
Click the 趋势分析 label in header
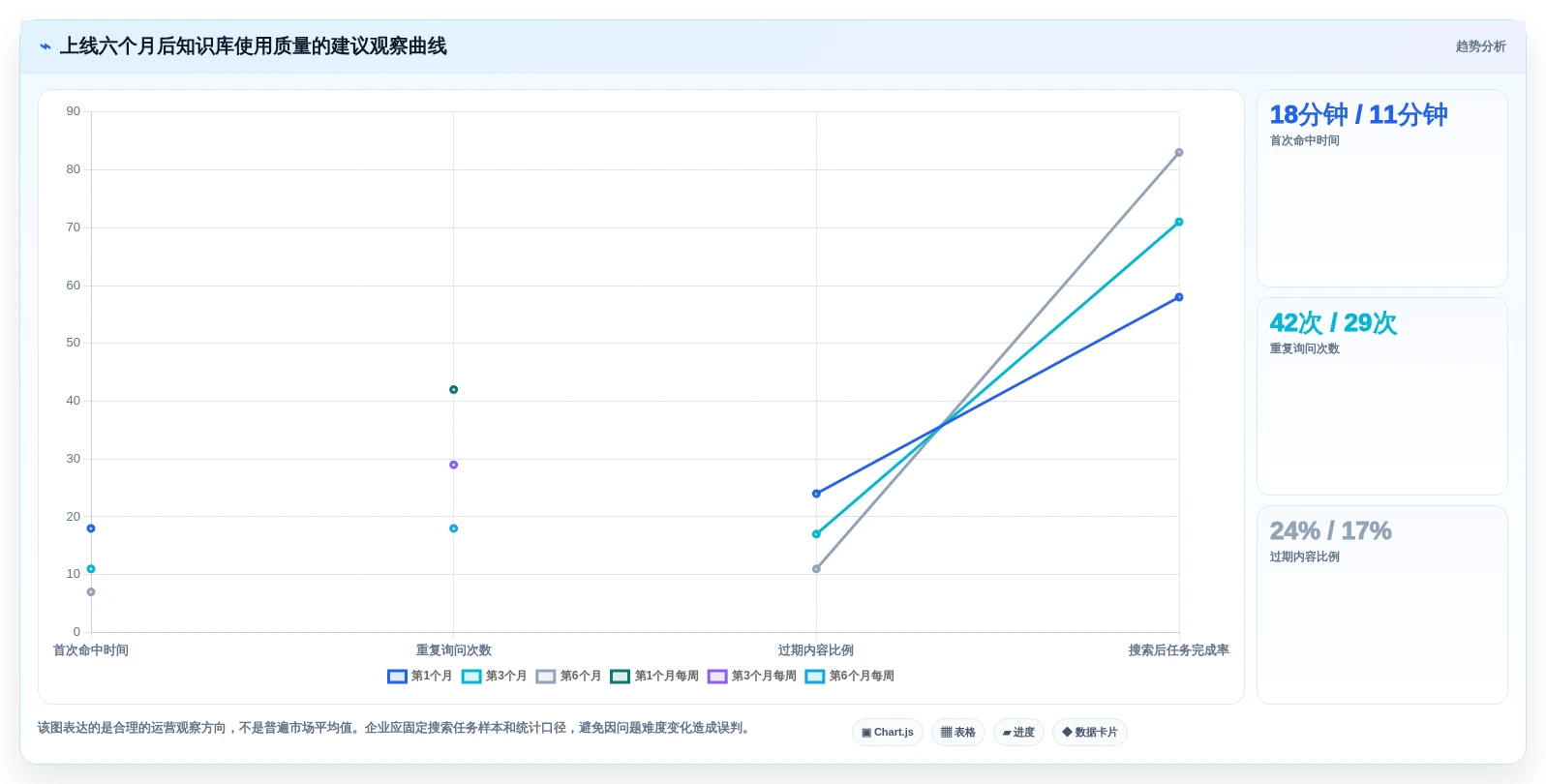click(x=1480, y=46)
